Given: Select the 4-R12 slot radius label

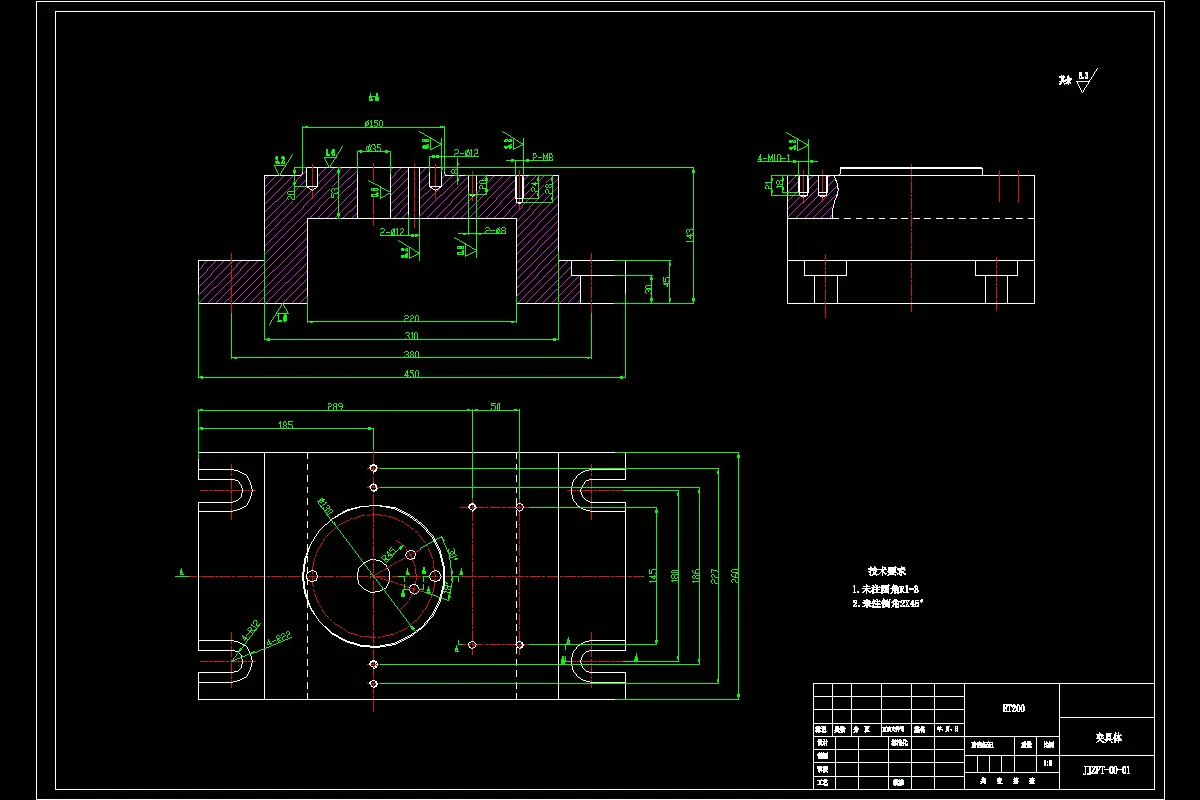Looking at the screenshot, I should tap(251, 629).
